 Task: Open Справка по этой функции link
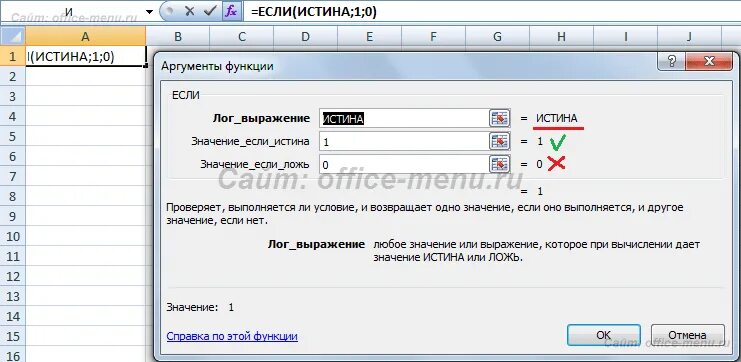point(232,336)
